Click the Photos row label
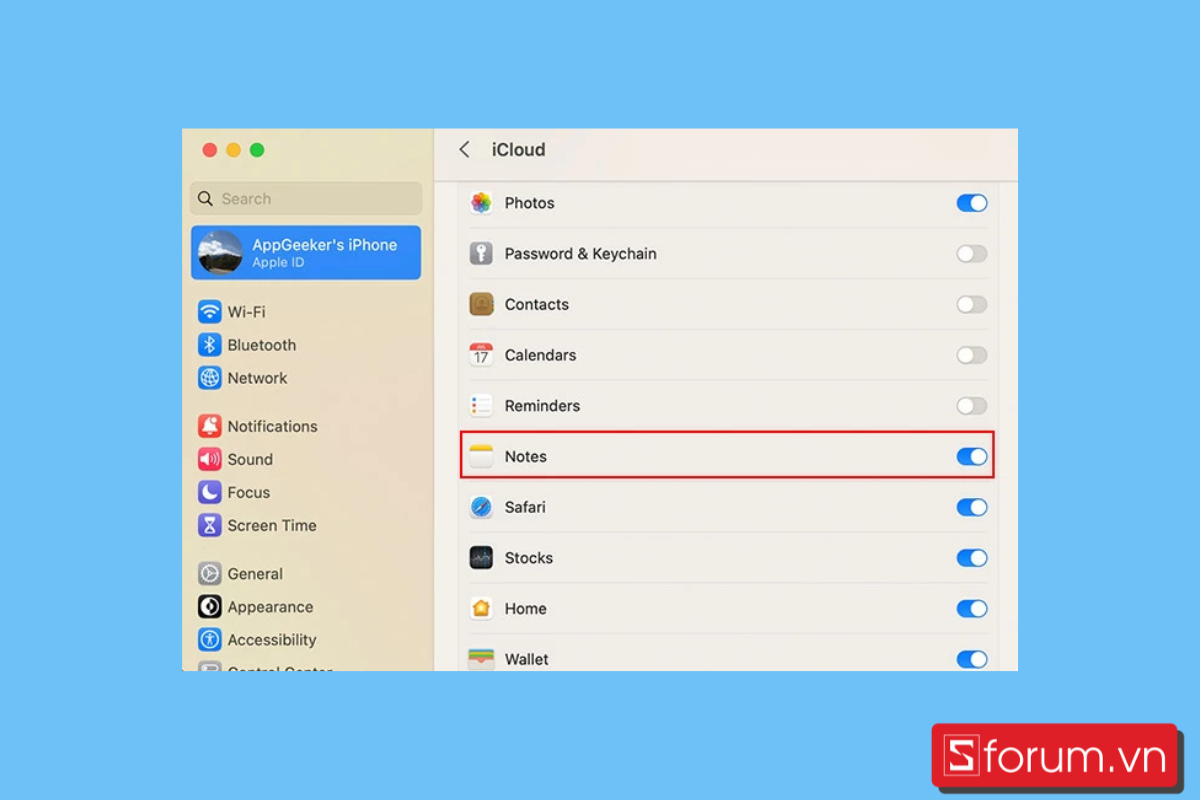1200x800 pixels. pos(529,203)
